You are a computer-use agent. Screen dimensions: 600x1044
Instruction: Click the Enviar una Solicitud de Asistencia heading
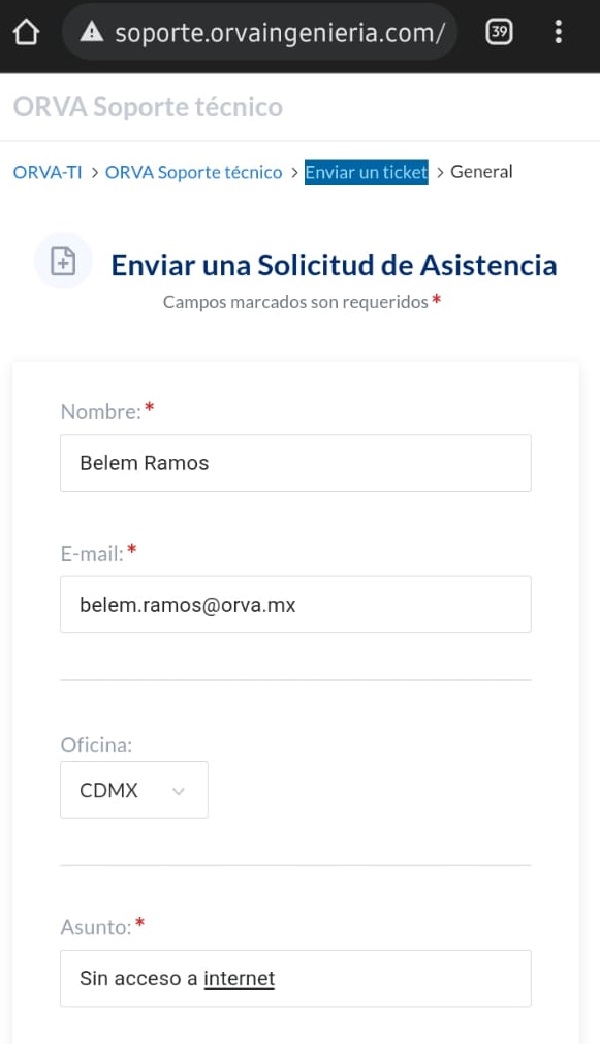point(334,265)
